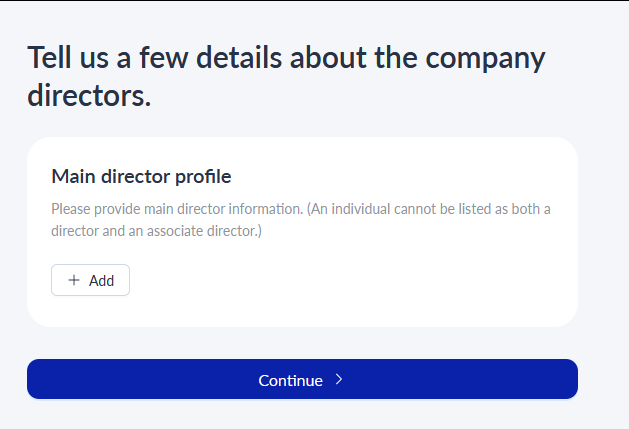Screen dimensions: 629x429
Task: Click the right chevron icon on Continue
Action: pyautogui.click(x=339, y=379)
